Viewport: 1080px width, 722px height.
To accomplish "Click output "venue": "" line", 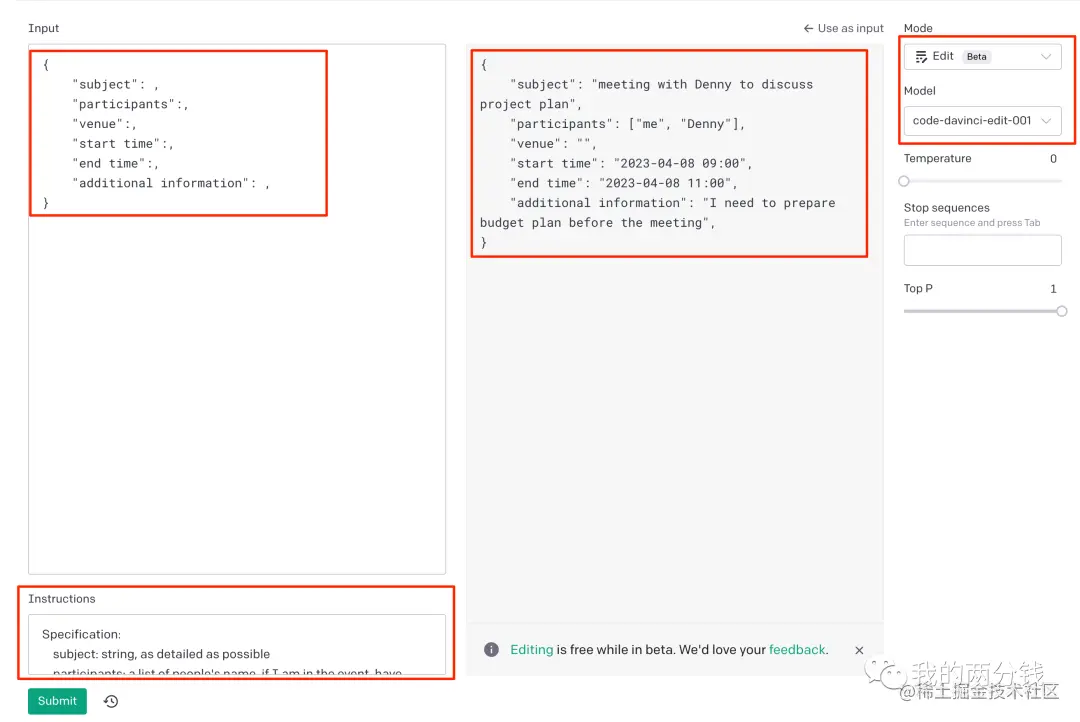I will 553,143.
